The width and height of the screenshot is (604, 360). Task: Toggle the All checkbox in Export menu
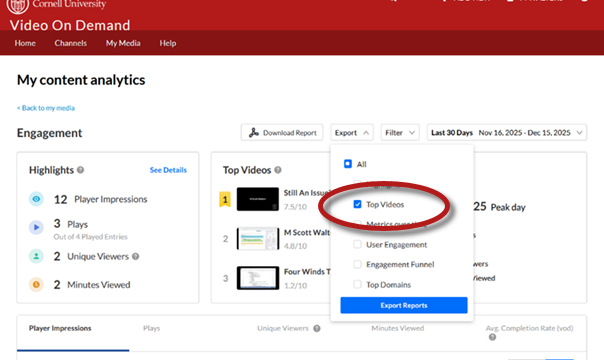348,164
